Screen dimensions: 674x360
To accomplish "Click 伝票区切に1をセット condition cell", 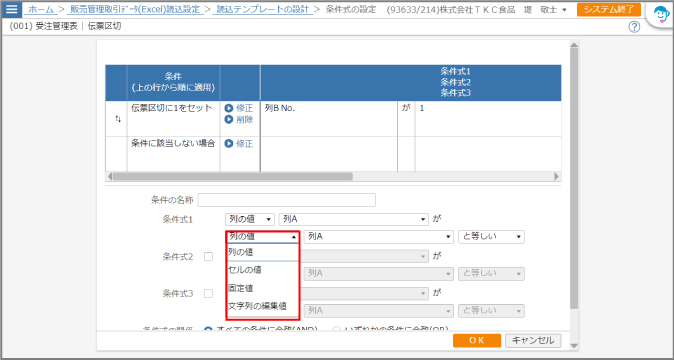I will tap(173, 119).
